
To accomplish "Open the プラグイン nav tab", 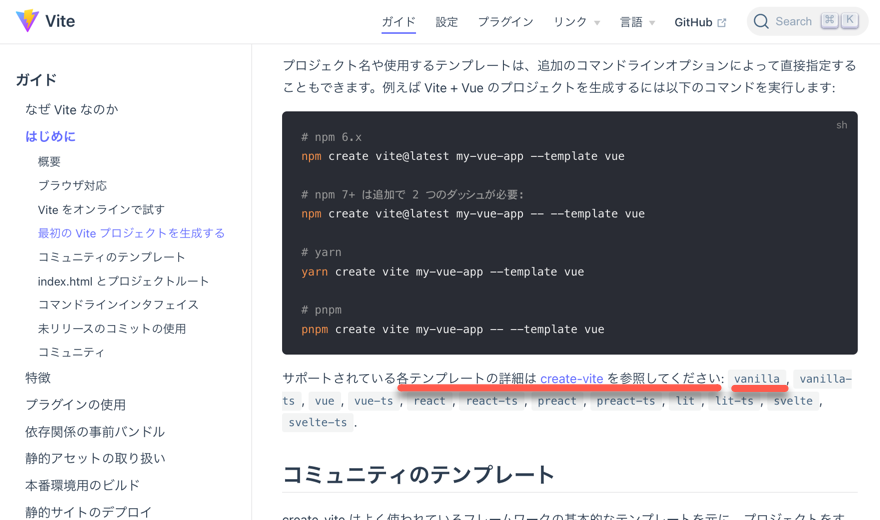I will (505, 22).
